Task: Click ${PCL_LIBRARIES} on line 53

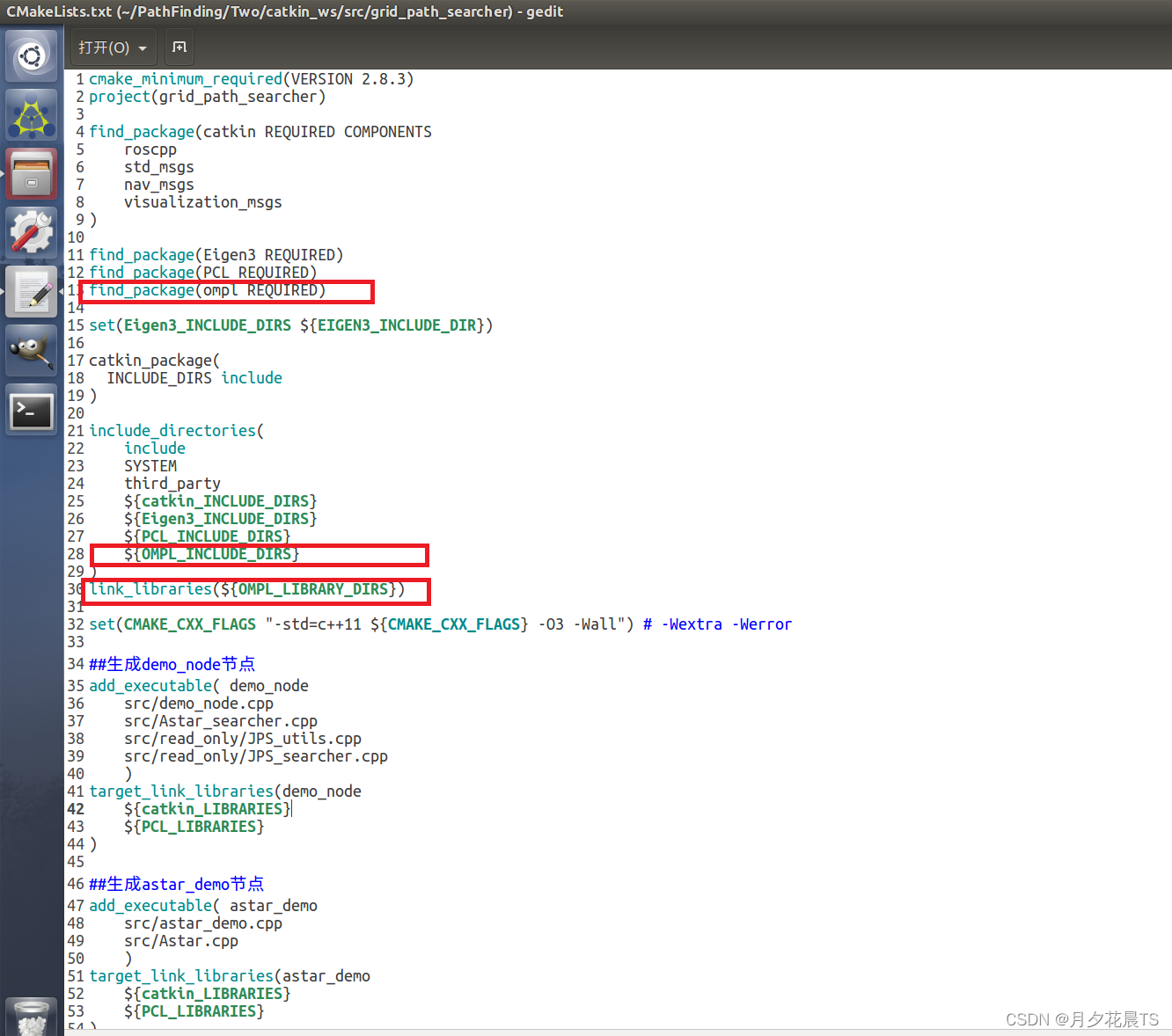Action: pos(194,1011)
